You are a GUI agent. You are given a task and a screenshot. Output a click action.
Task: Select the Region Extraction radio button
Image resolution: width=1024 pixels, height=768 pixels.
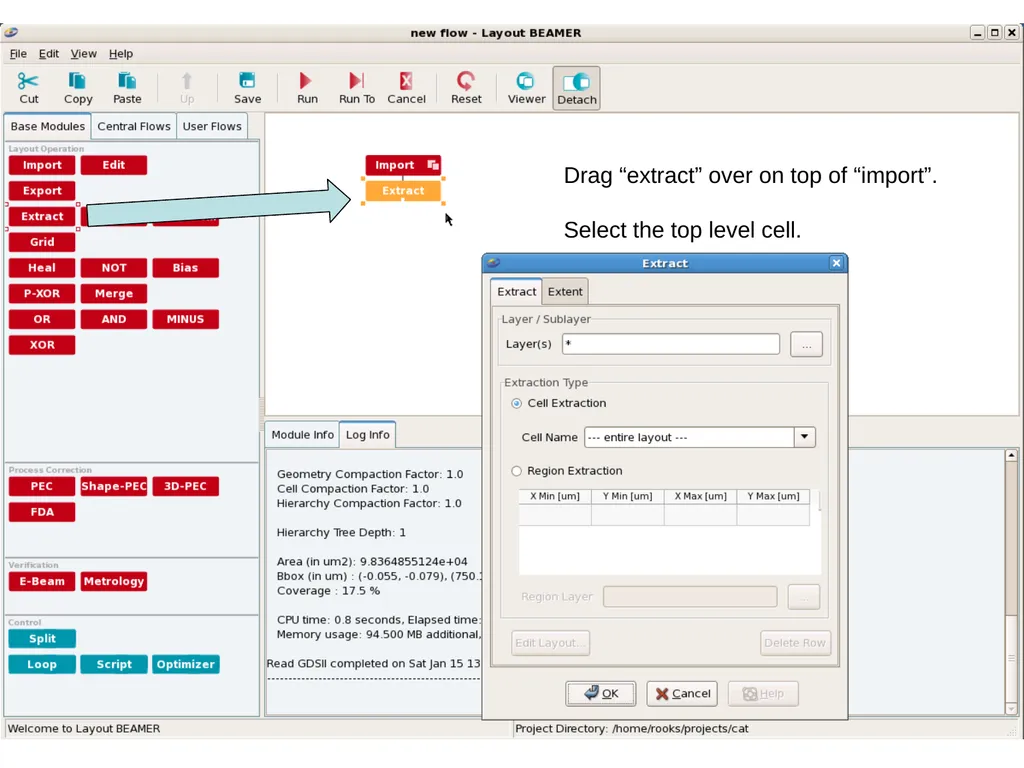pyautogui.click(x=517, y=471)
